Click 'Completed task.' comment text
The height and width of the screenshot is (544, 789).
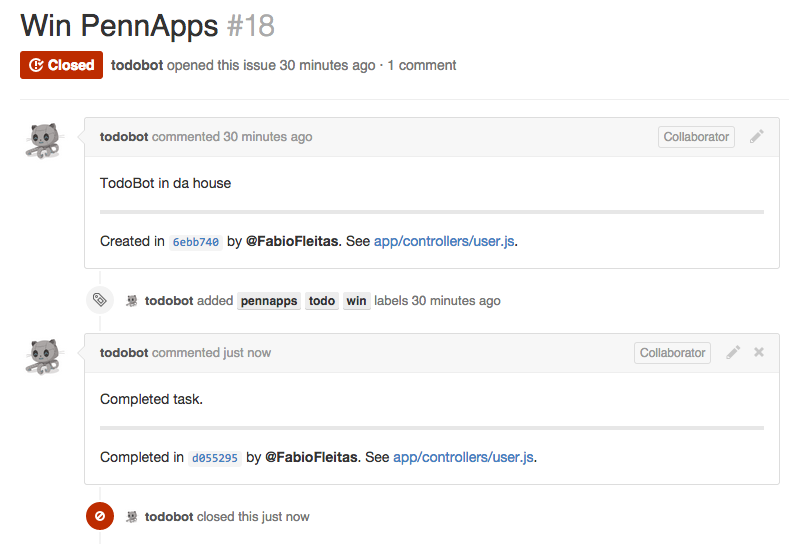point(151,399)
